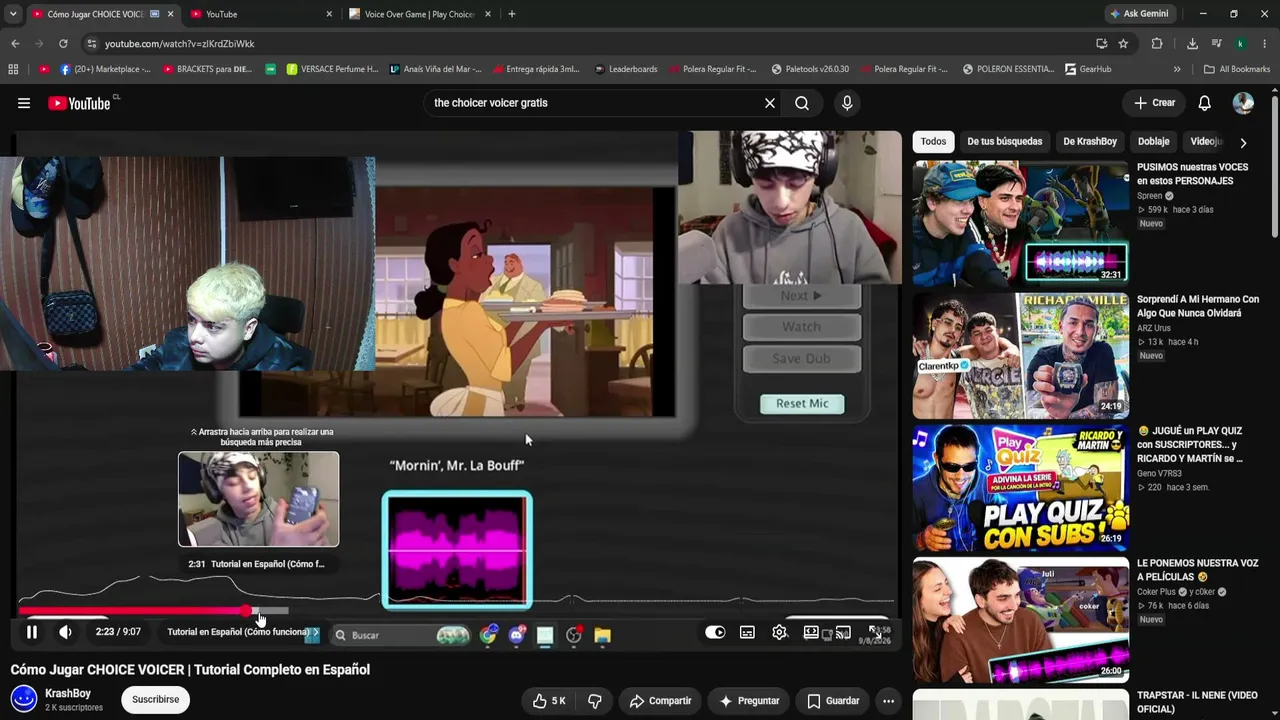Expand the chapter list from the player
Image resolution: width=1280 pixels, height=720 pixels.
(243, 632)
